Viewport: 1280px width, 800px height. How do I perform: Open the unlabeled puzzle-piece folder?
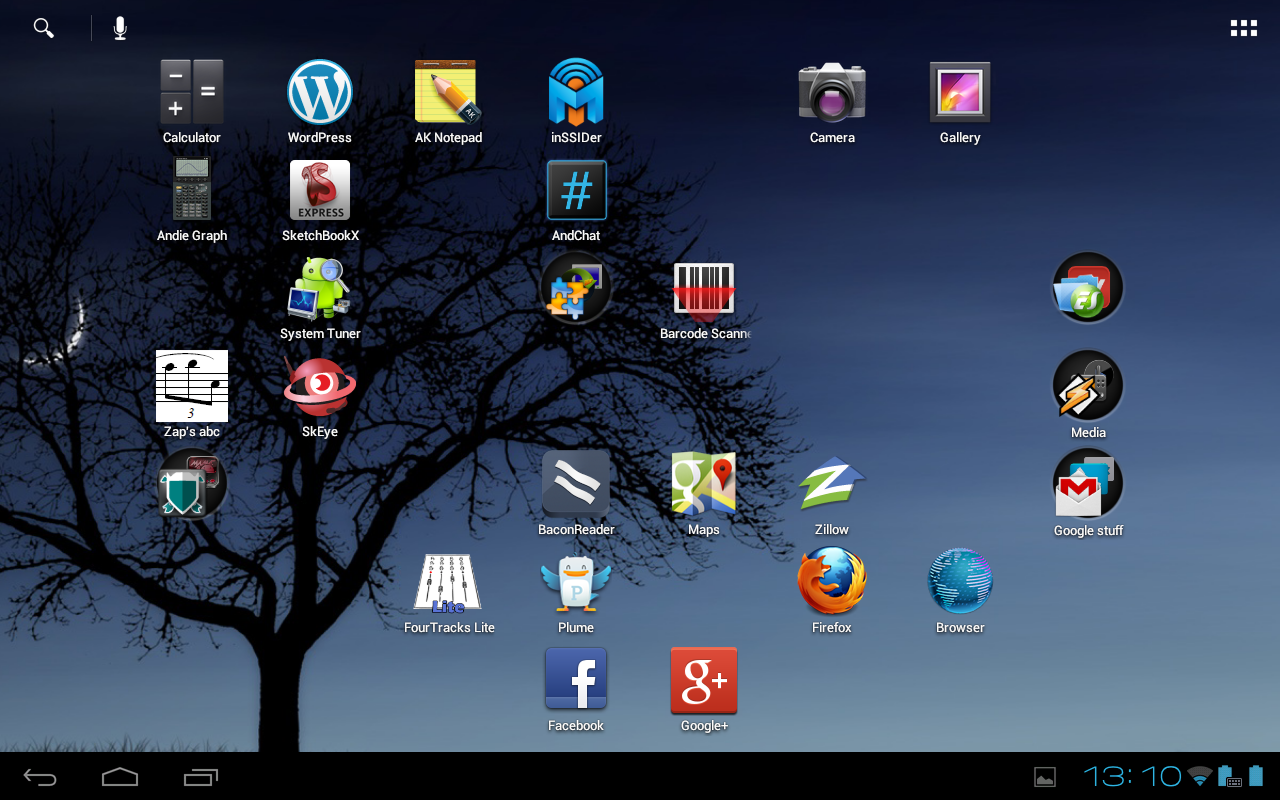(x=576, y=288)
